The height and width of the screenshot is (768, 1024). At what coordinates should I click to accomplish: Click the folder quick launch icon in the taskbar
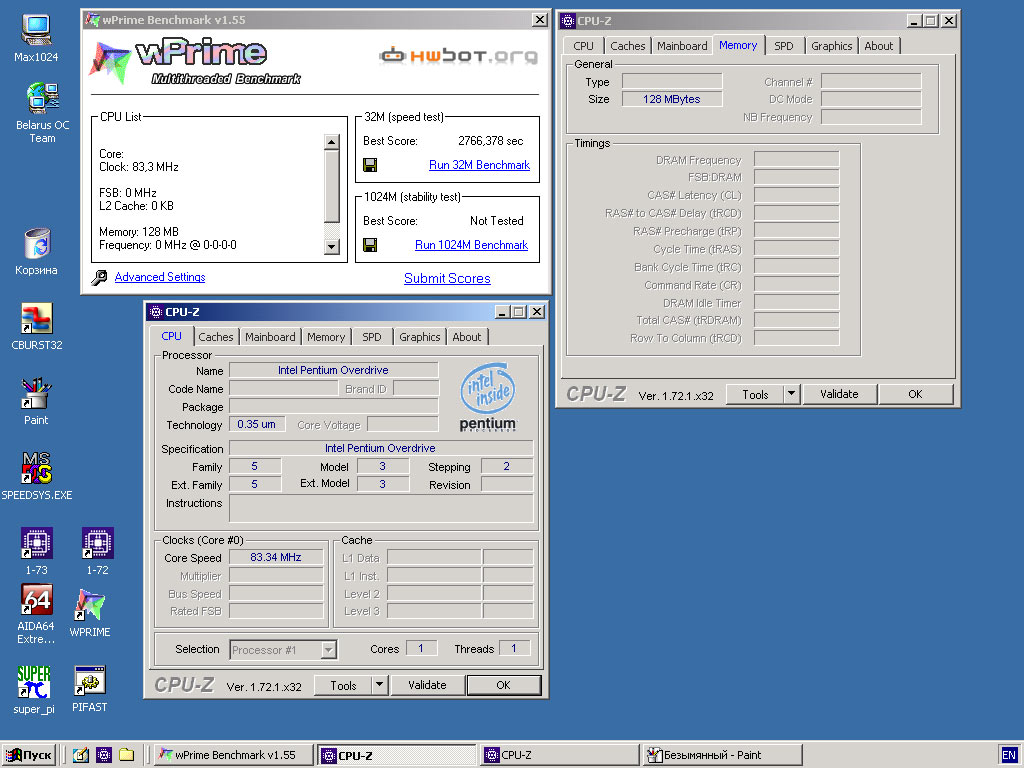click(127, 756)
